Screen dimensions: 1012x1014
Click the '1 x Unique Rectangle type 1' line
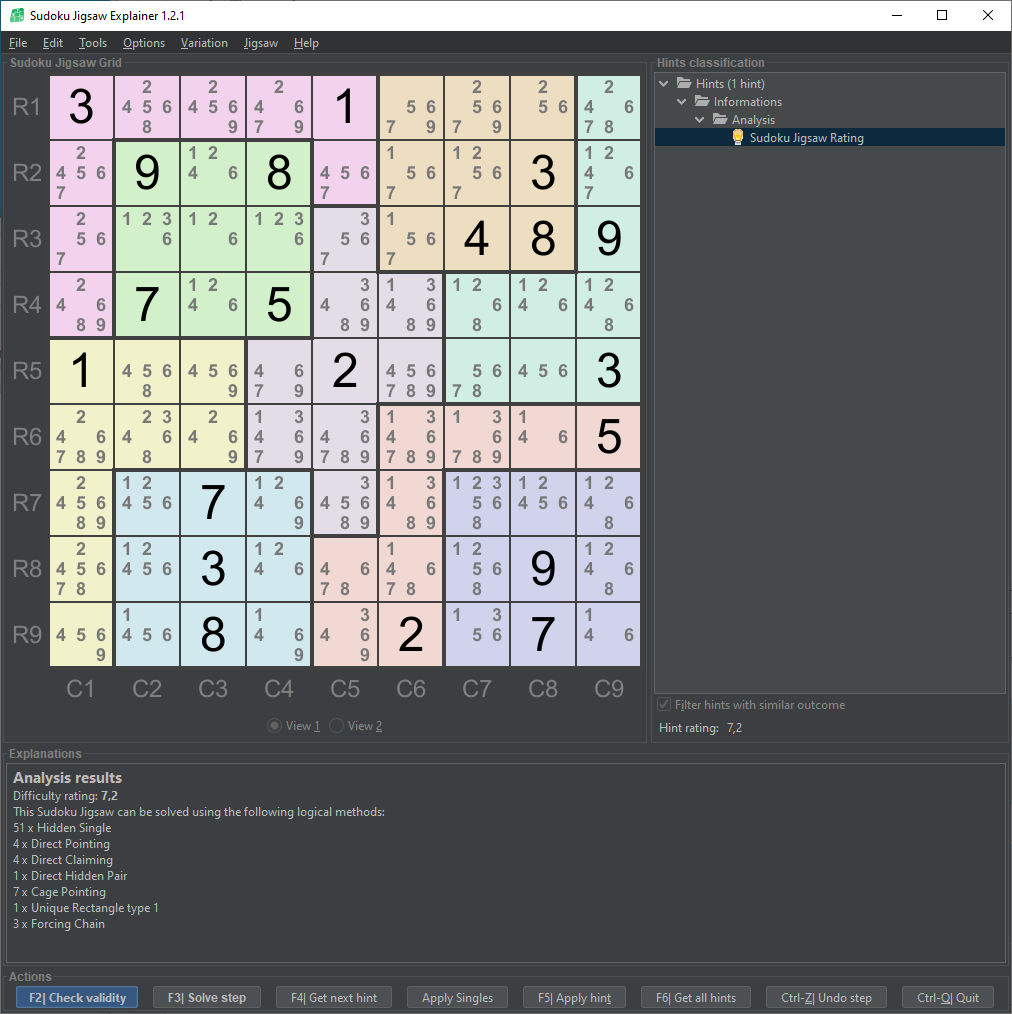85,908
